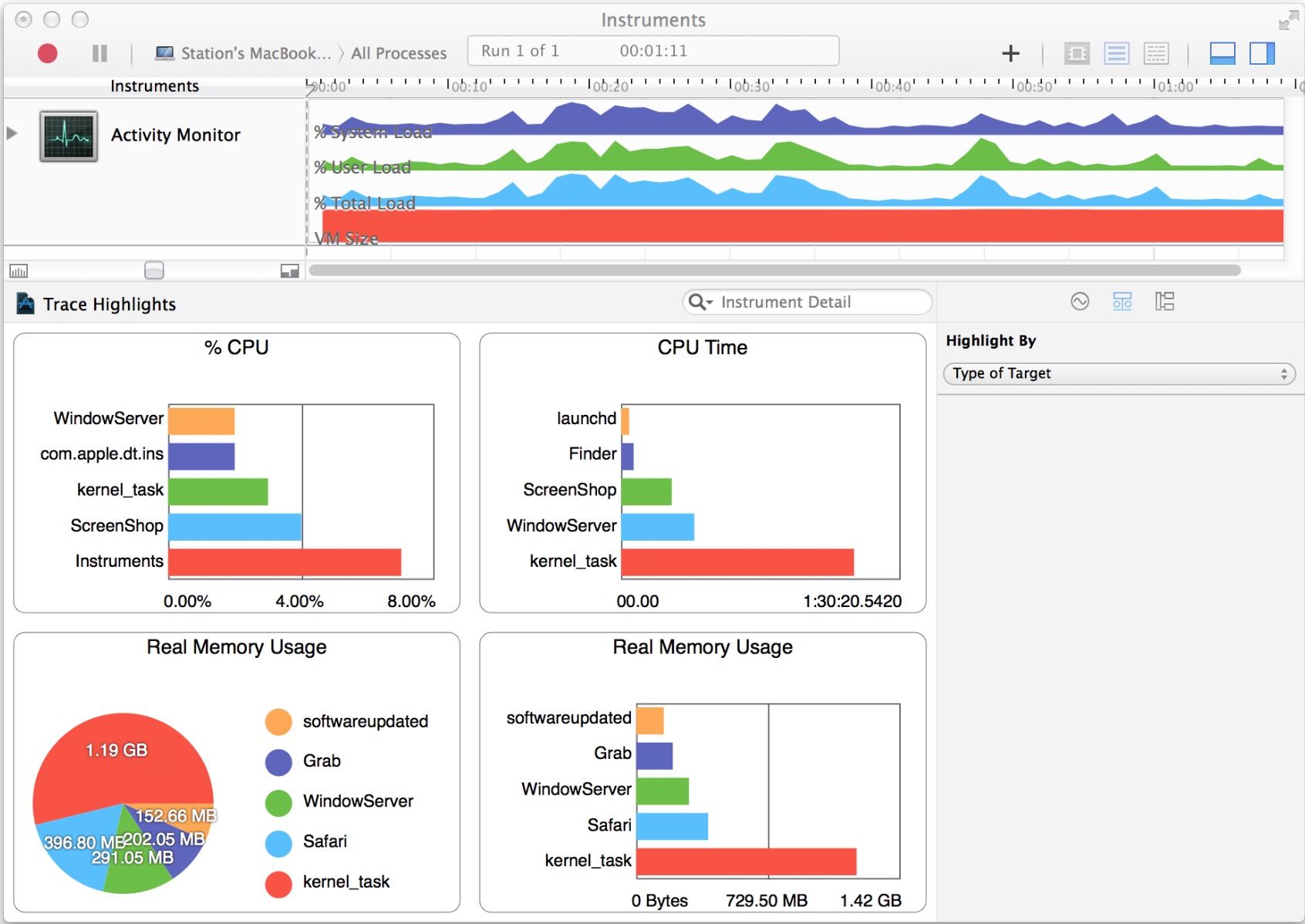This screenshot has height=924, width=1305.
Task: Click the kernel_task bar in % CPU chart
Action: (218, 491)
